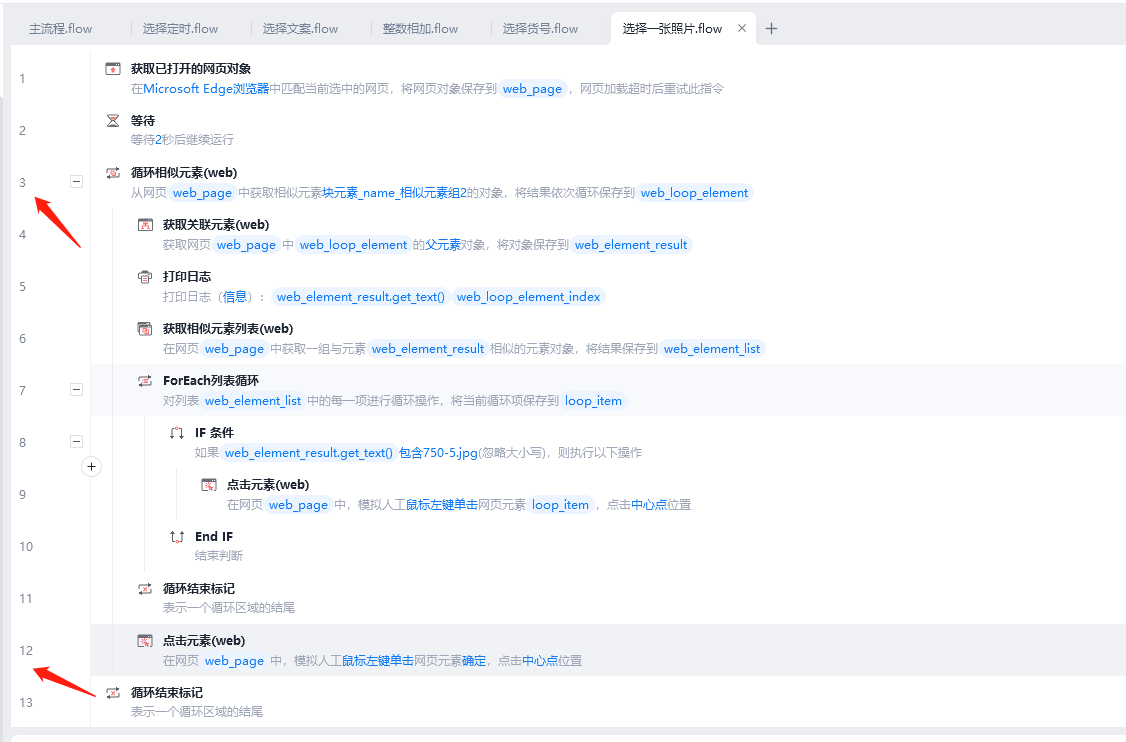Click the 获取相似元素列表(web) step icon
Image resolution: width=1126 pixels, height=742 pixels.
tap(145, 329)
